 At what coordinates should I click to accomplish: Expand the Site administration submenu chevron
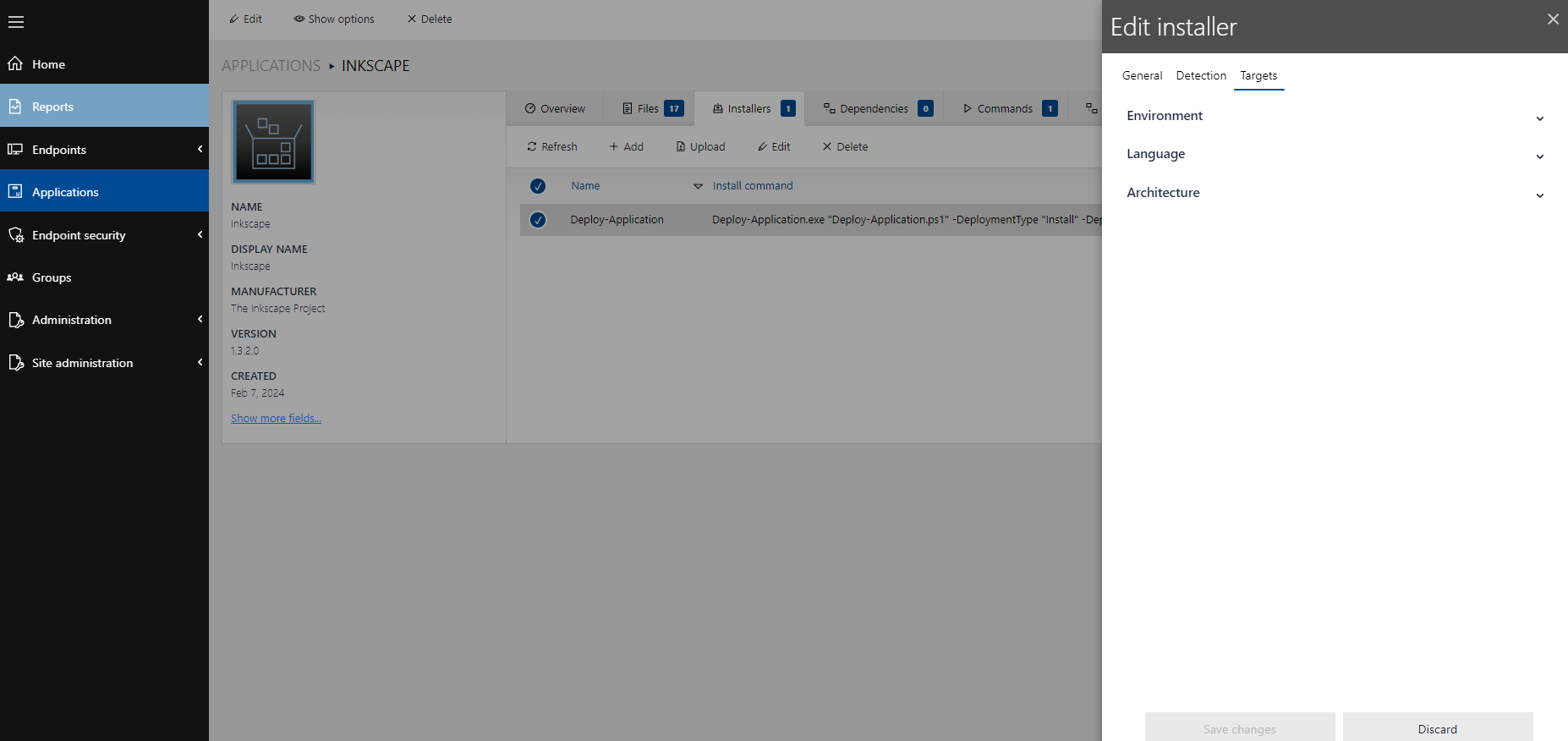pyautogui.click(x=200, y=362)
